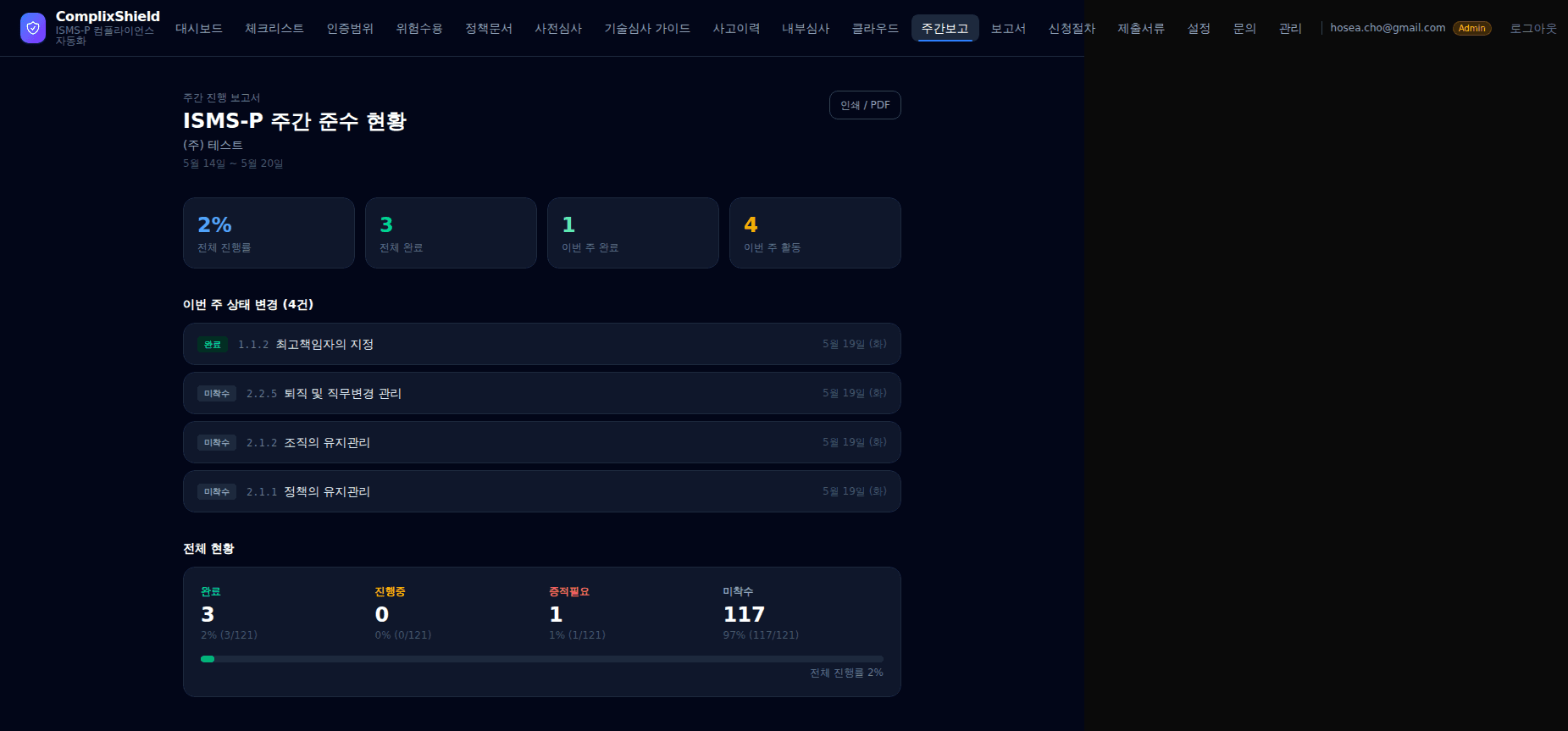Image resolution: width=1568 pixels, height=731 pixels.
Task: Click the 인쇄 / PDF button
Action: (865, 105)
